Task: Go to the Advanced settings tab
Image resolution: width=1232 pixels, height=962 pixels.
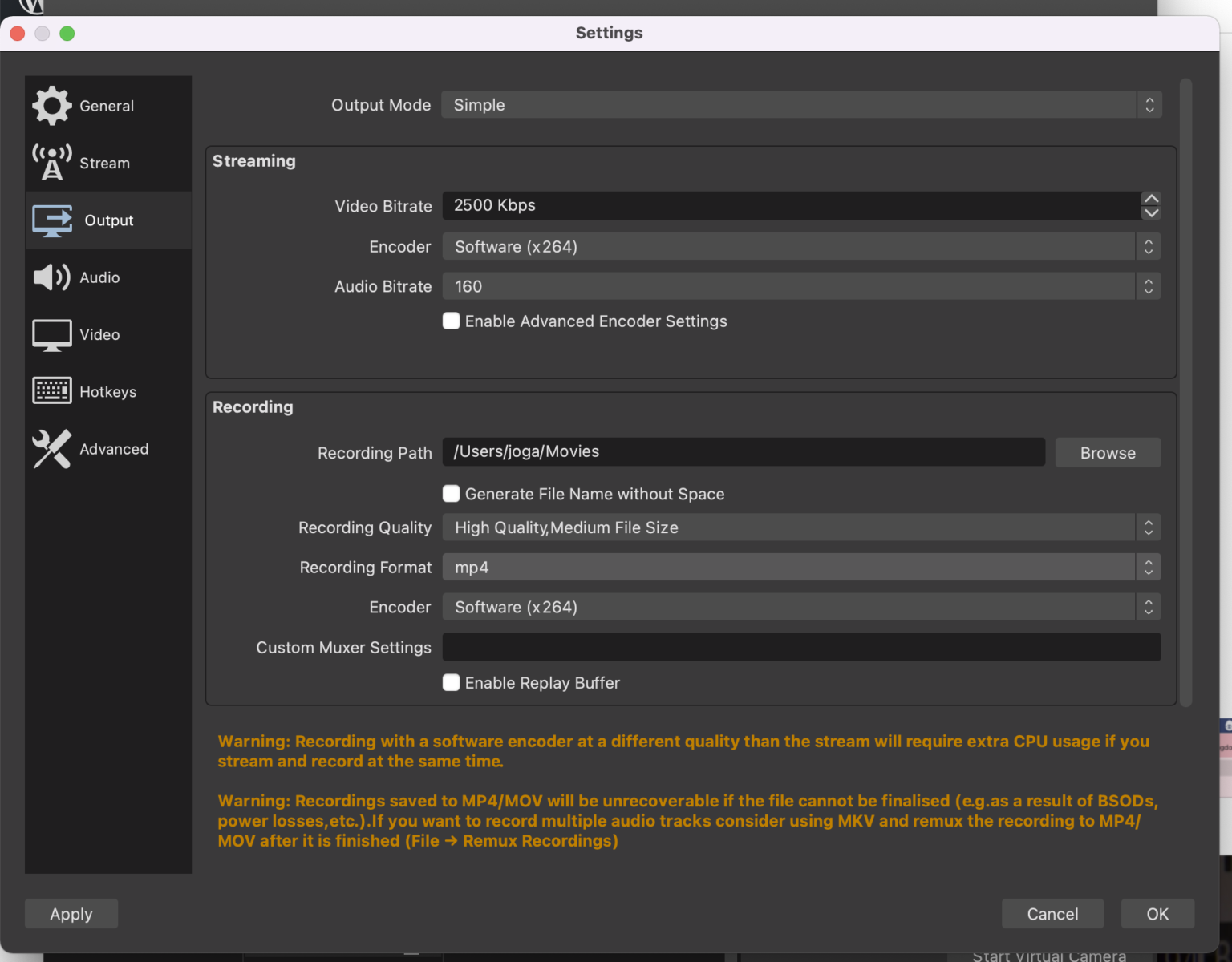Action: [114, 449]
